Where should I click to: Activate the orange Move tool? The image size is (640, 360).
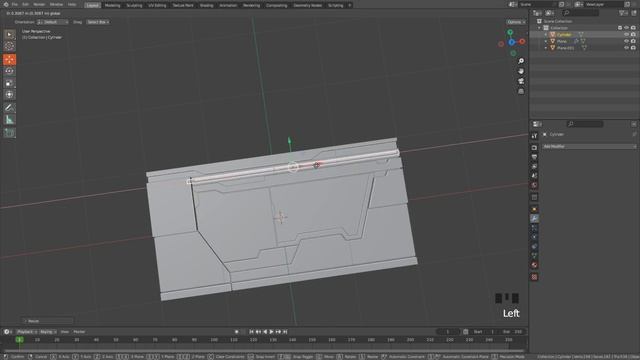point(9,60)
